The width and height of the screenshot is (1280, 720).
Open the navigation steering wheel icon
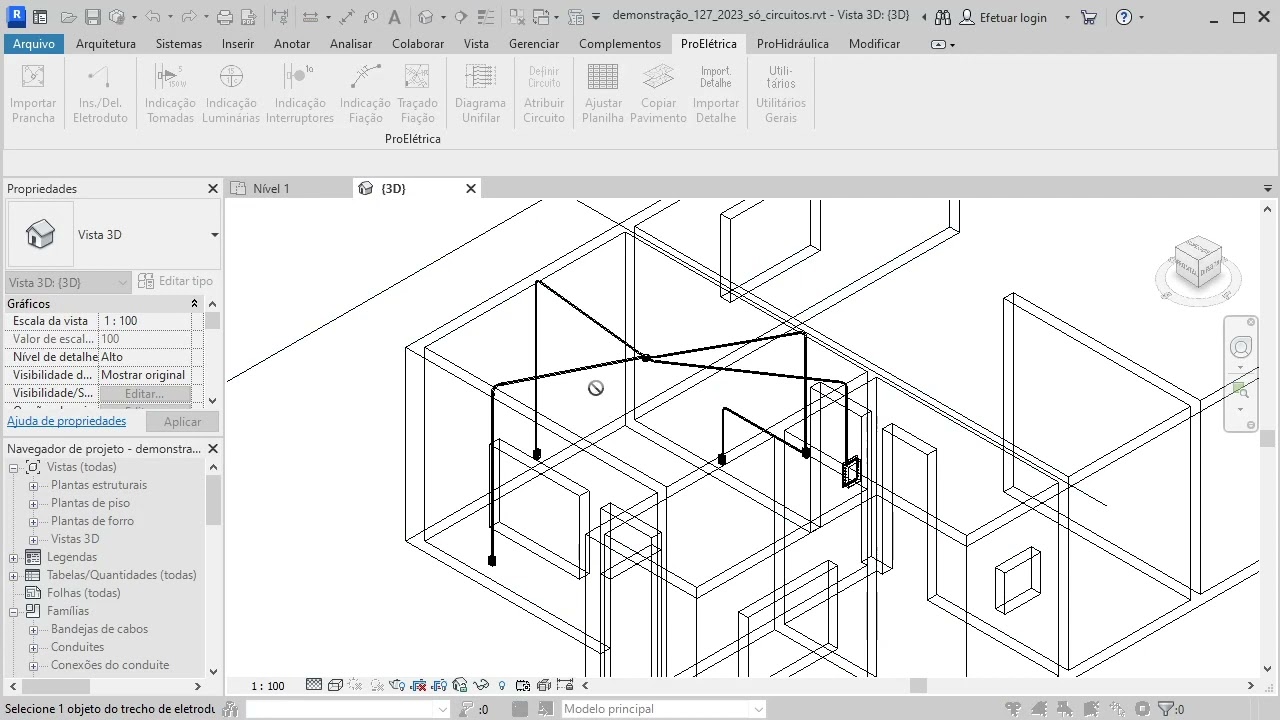click(1241, 347)
